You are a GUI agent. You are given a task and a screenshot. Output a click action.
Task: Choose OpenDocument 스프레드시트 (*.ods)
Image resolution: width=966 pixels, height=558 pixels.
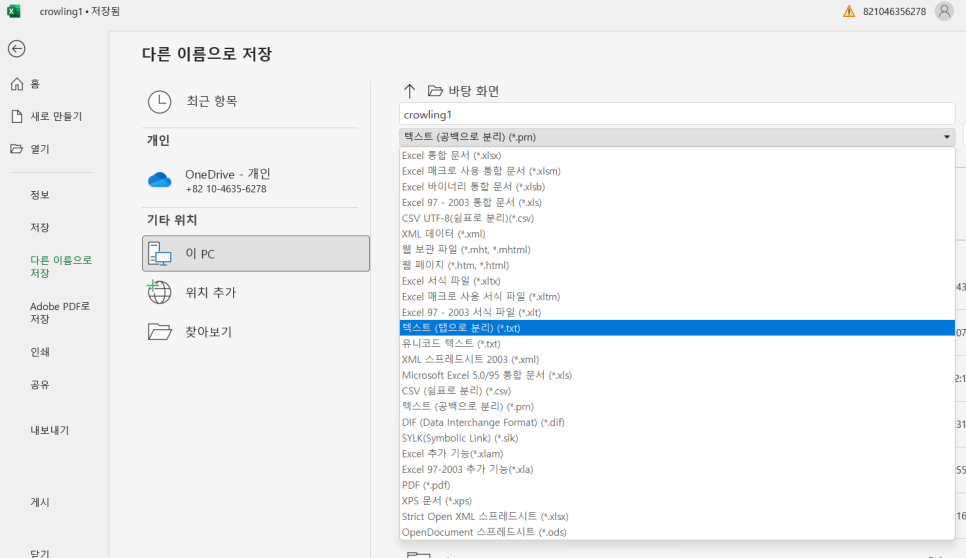tap(677, 532)
